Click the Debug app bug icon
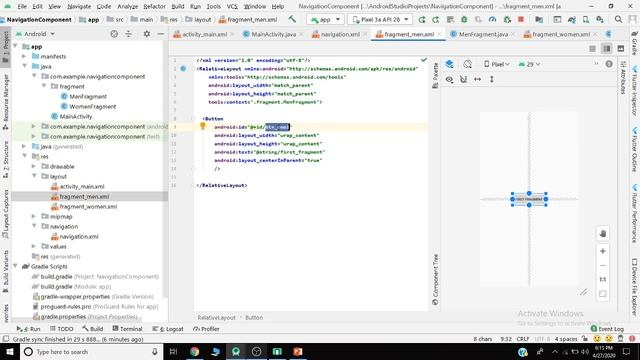 tap(464, 19)
